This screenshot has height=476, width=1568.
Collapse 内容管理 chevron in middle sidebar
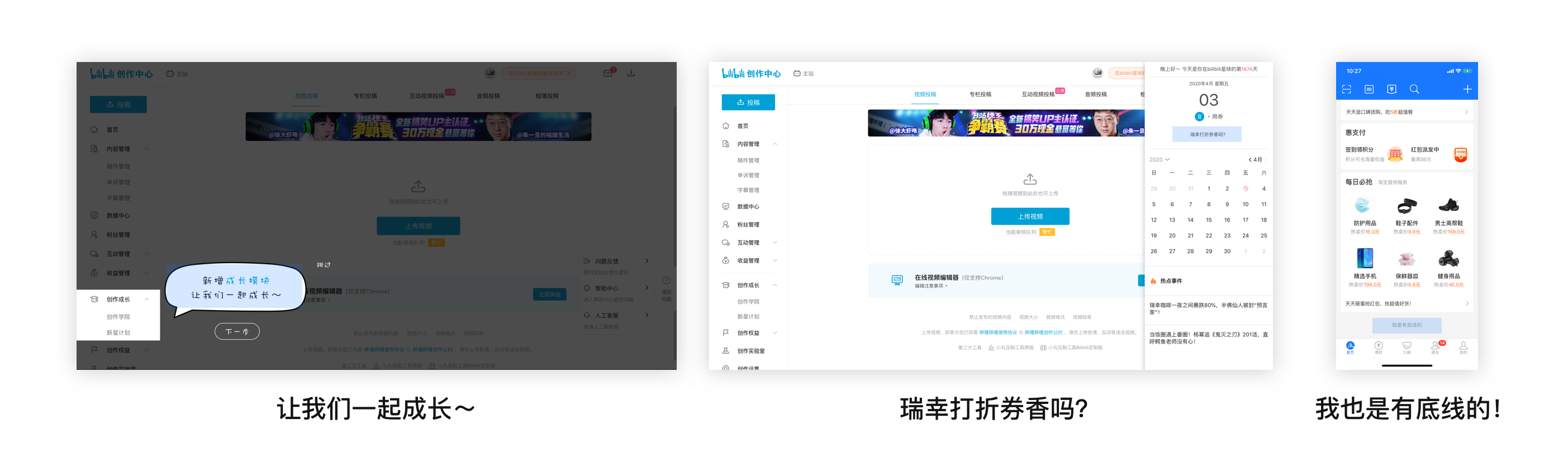(775, 144)
